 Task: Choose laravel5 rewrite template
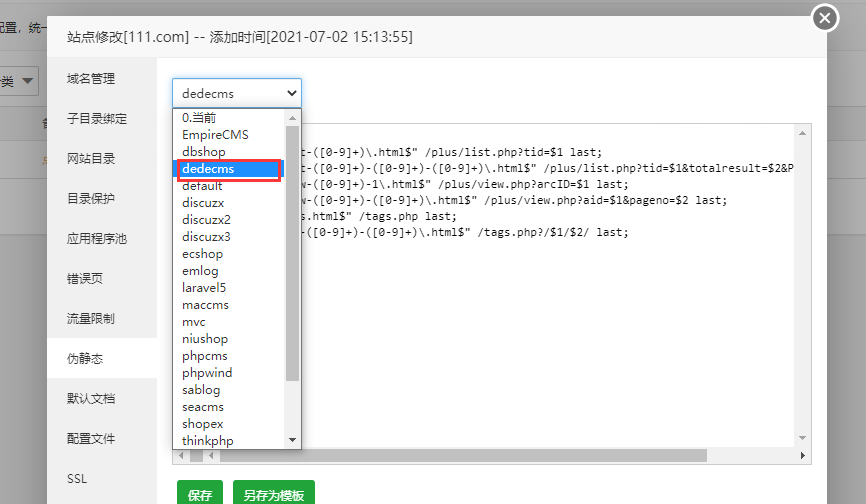coord(229,288)
